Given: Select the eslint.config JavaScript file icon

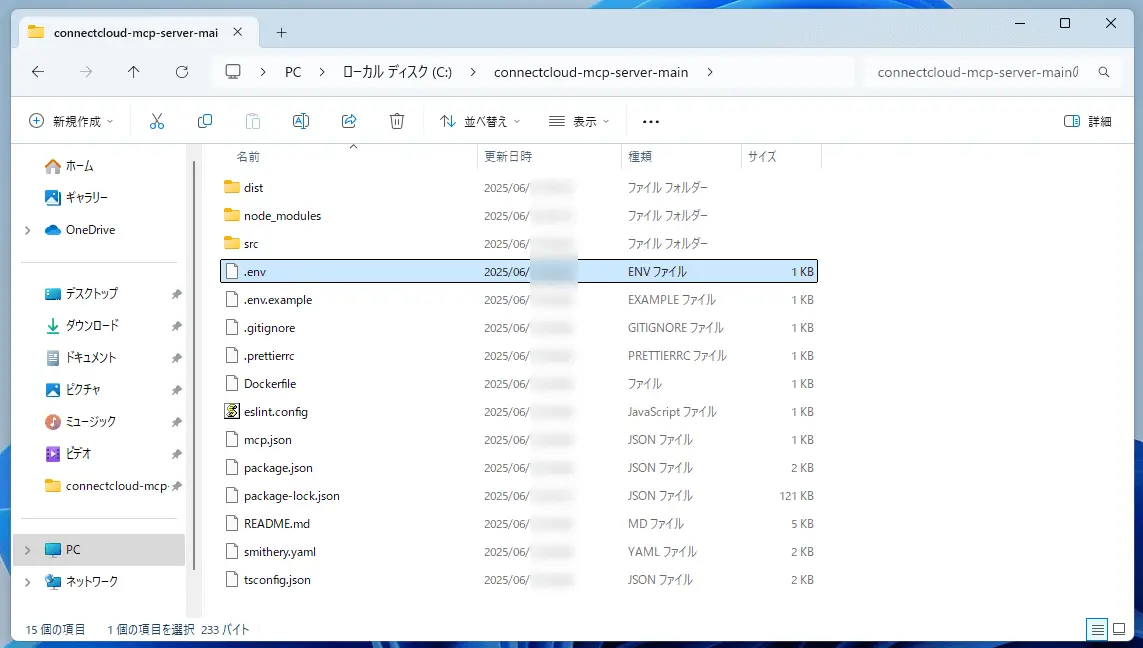Looking at the screenshot, I should click(x=232, y=411).
